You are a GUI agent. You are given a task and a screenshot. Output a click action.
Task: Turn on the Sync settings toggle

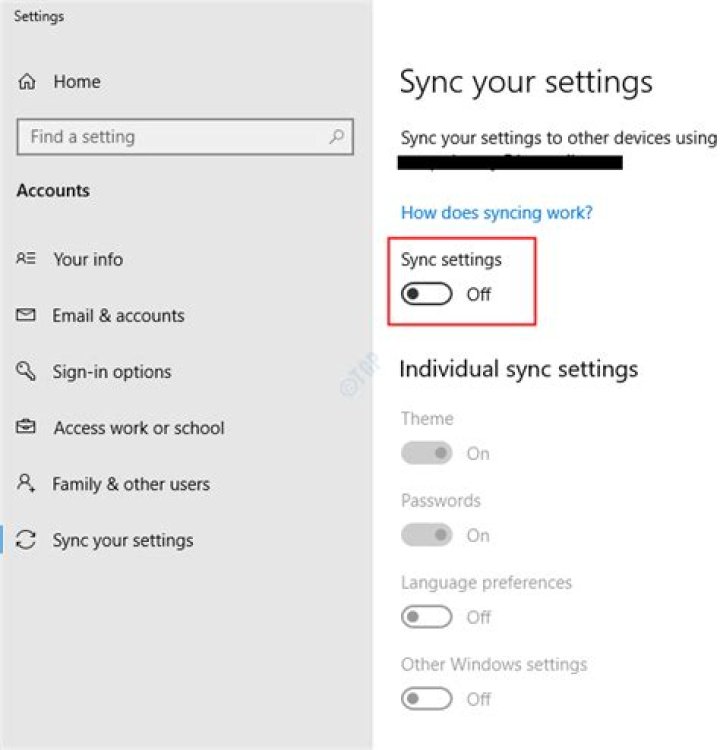(x=426, y=294)
